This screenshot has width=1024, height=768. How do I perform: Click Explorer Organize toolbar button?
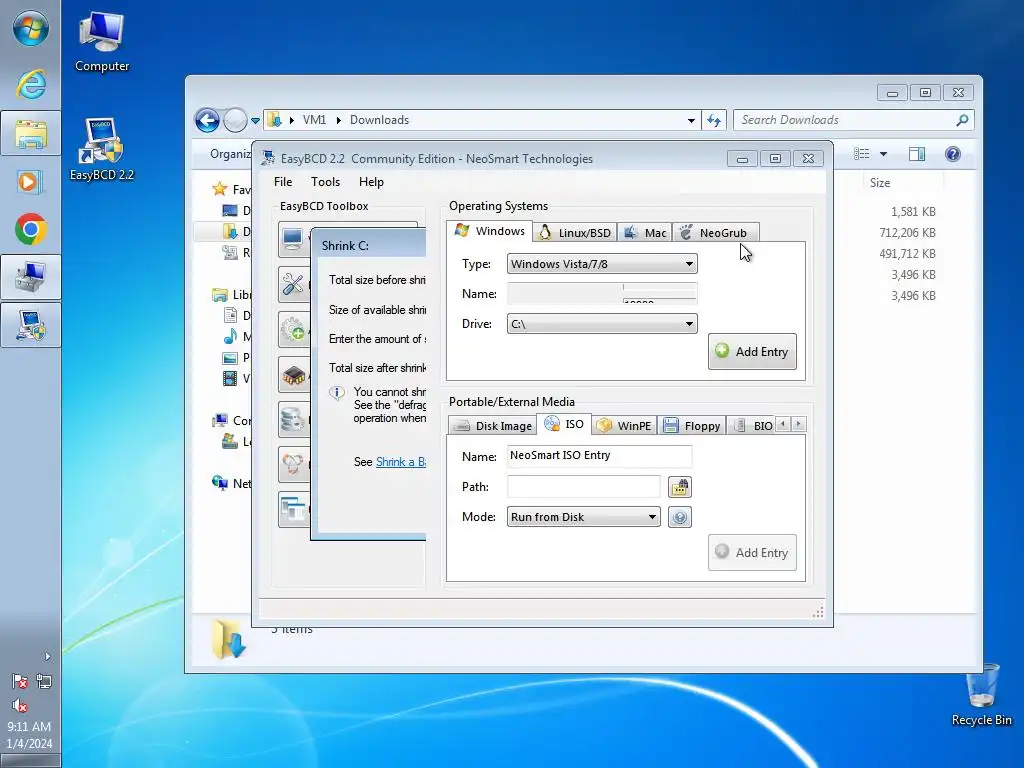[x=231, y=153]
